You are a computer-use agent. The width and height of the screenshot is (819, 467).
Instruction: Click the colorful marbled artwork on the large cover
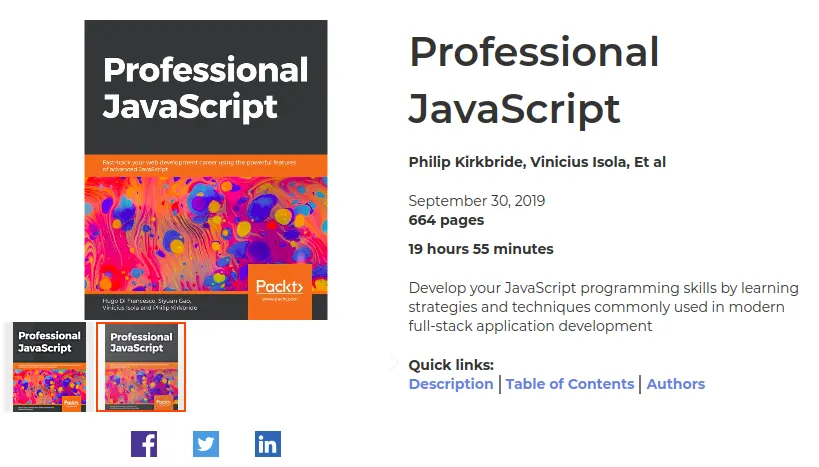(x=206, y=232)
